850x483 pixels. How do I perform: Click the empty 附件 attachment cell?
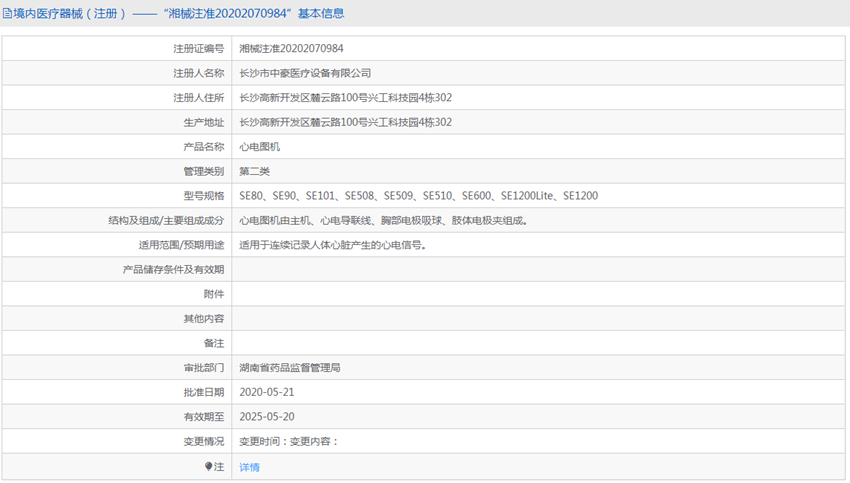[540, 294]
